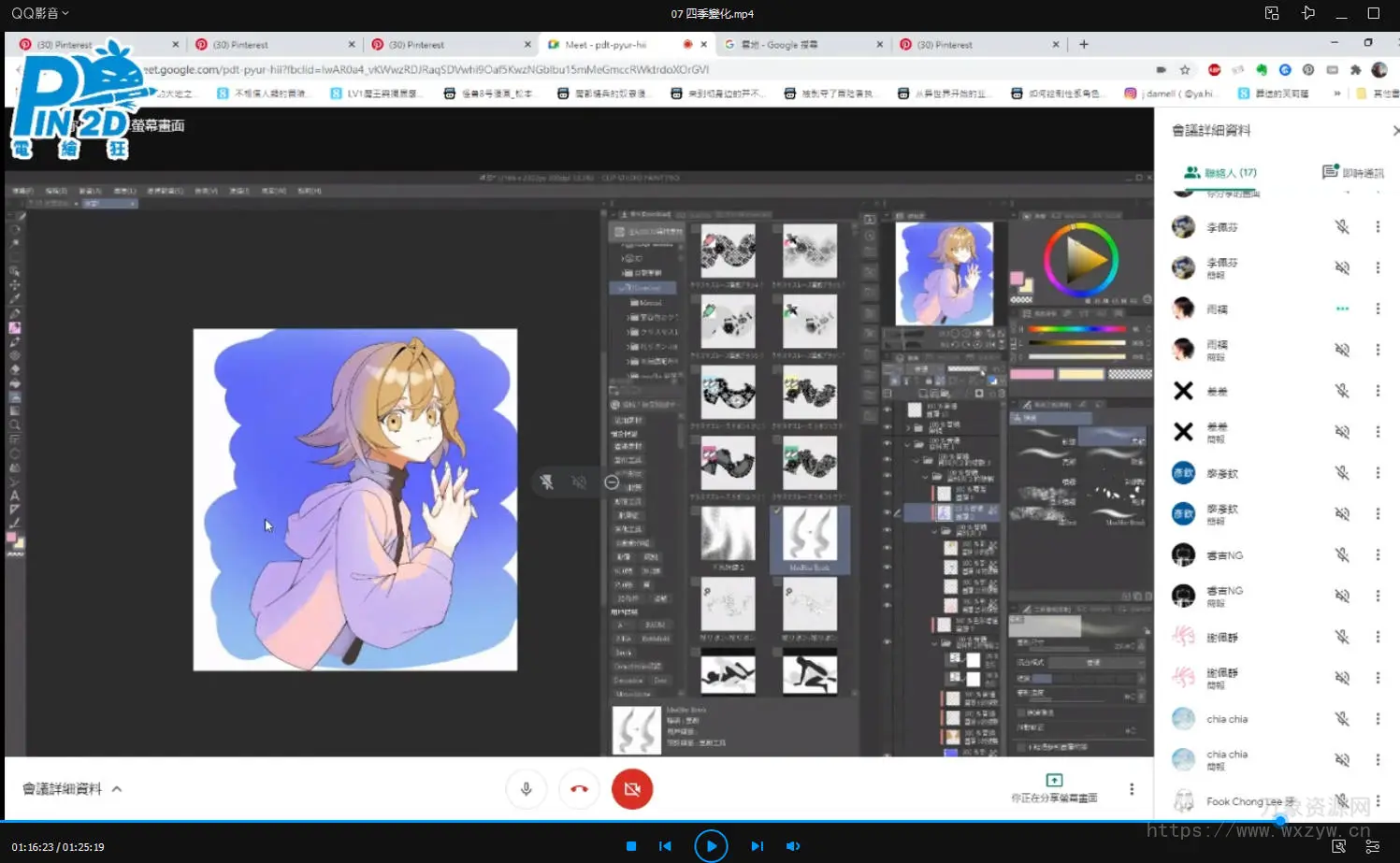The image size is (1400, 863).
Task: Switch to the 即時通訊 chat tab
Action: 1352,173
